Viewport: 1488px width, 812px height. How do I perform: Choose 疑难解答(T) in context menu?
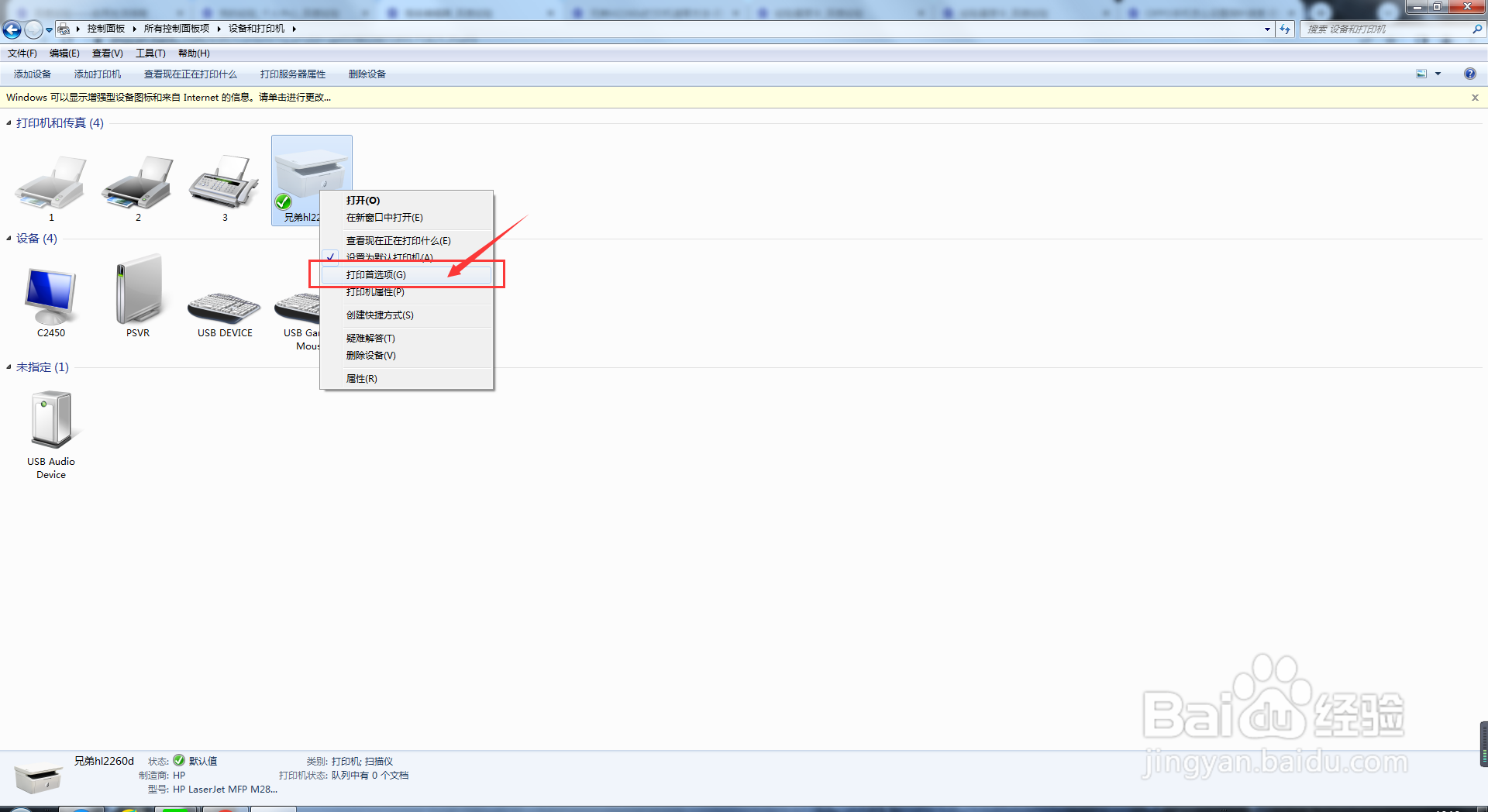(x=407, y=339)
